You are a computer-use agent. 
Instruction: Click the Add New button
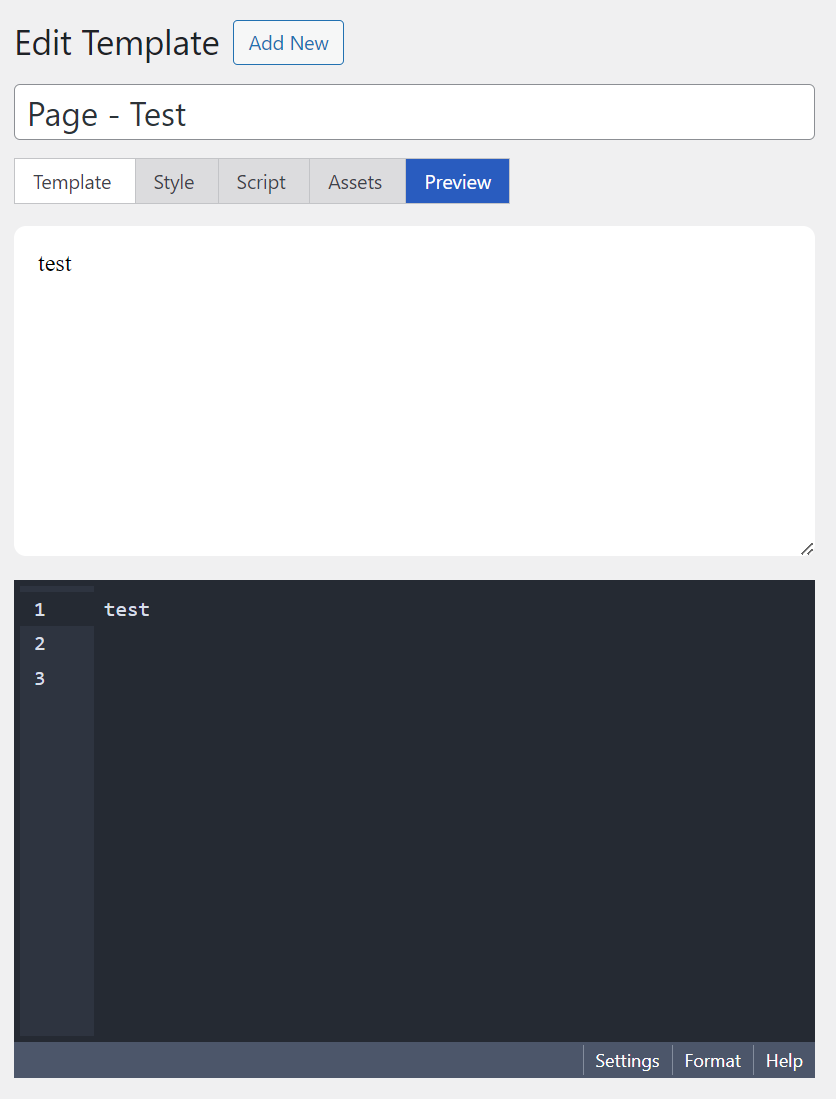point(288,43)
